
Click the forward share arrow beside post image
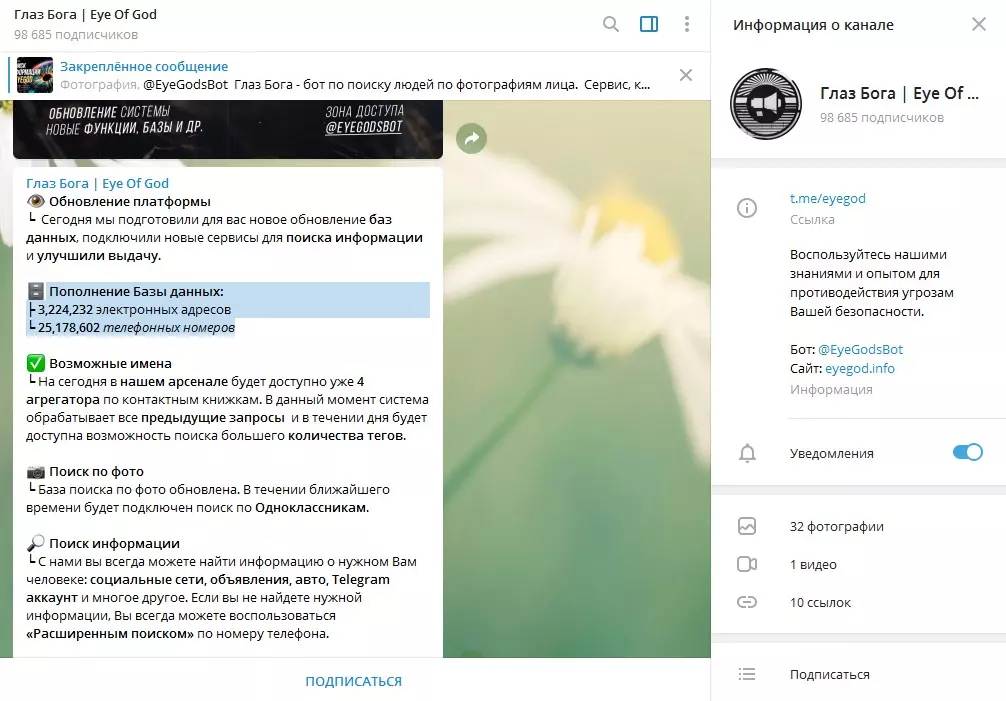pyautogui.click(x=472, y=138)
